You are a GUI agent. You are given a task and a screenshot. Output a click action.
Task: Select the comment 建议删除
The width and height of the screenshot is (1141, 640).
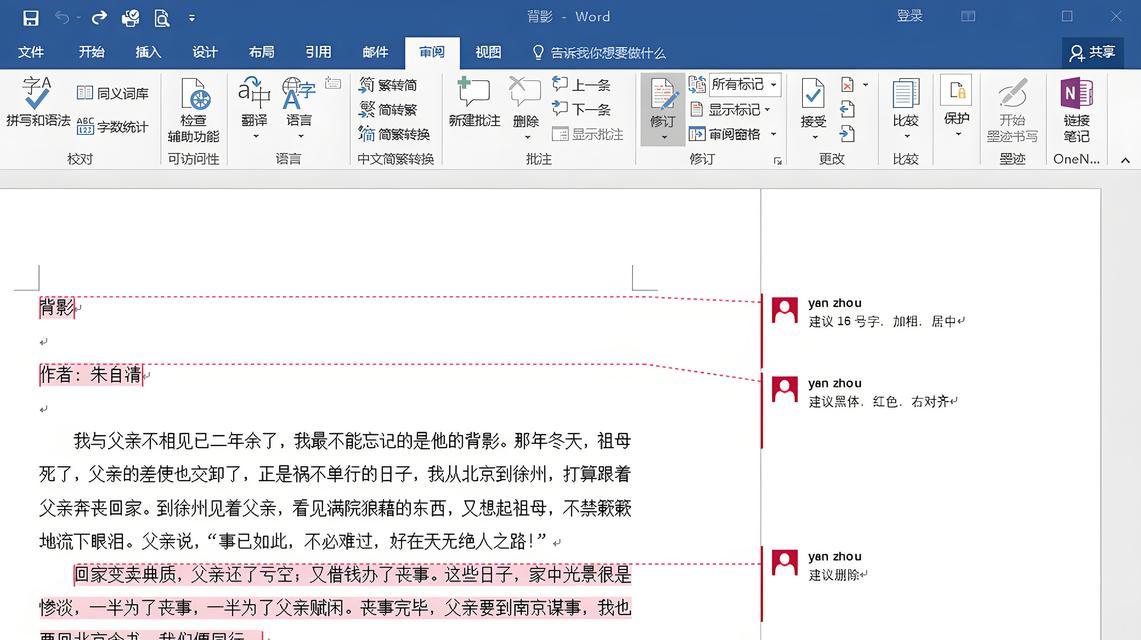click(837, 575)
